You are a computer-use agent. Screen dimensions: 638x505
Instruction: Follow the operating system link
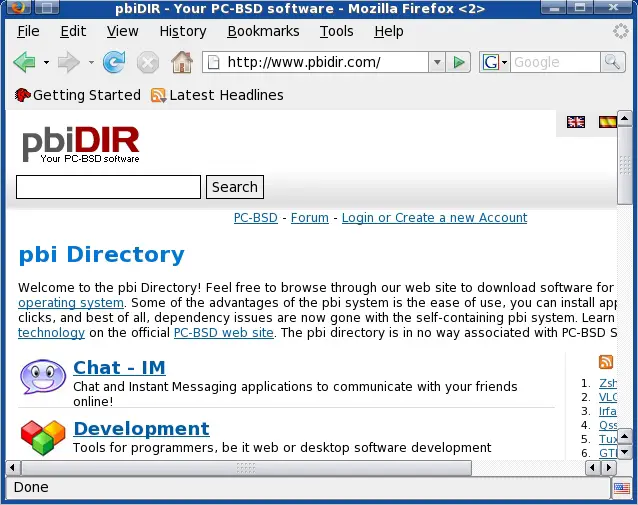tap(71, 303)
